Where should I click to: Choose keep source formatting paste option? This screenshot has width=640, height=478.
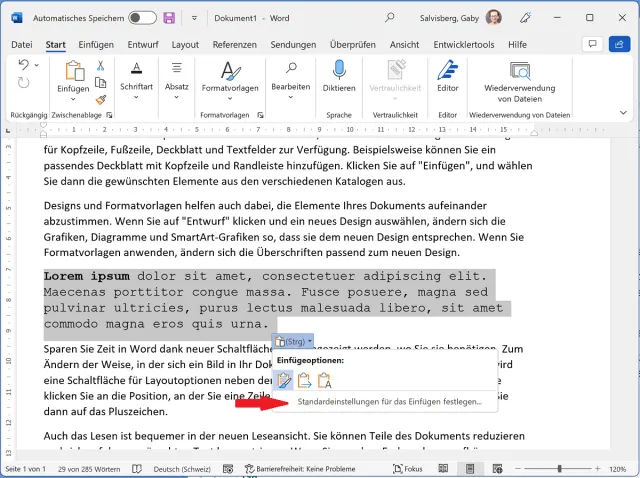tap(284, 380)
